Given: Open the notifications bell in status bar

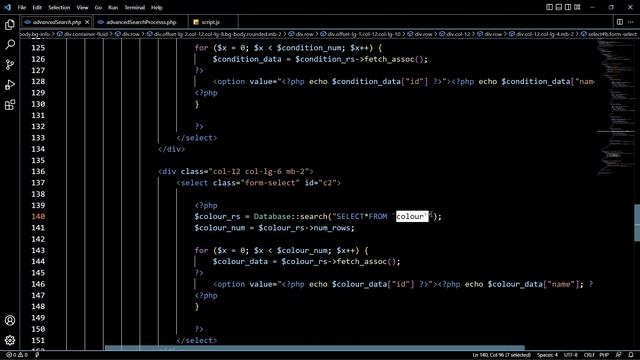Looking at the screenshot, I should pos(631,355).
